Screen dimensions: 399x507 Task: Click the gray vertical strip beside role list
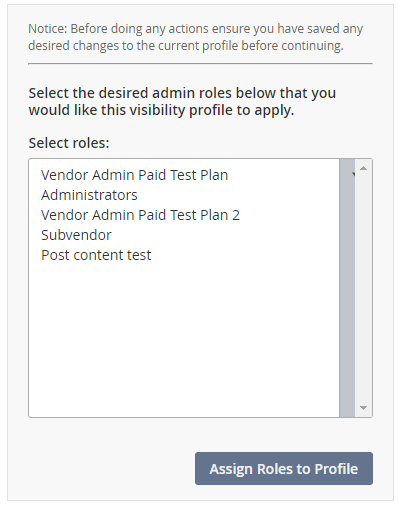[347, 288]
